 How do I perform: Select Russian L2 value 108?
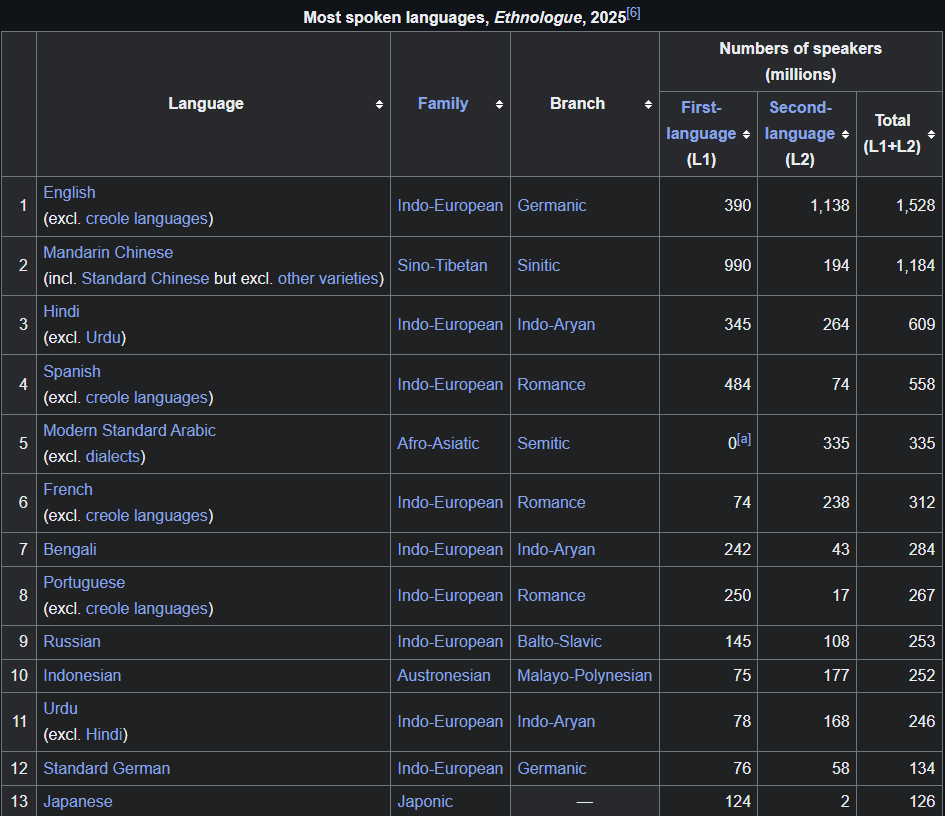[x=836, y=641]
